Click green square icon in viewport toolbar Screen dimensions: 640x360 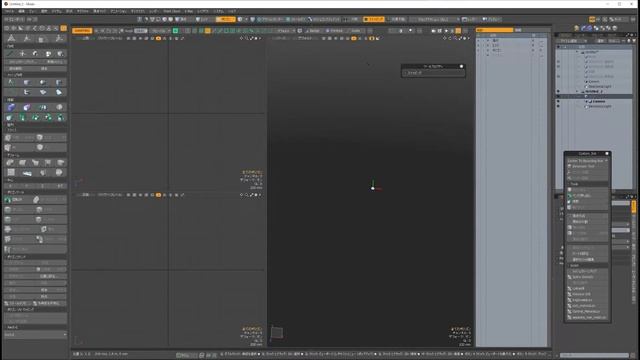point(175,31)
